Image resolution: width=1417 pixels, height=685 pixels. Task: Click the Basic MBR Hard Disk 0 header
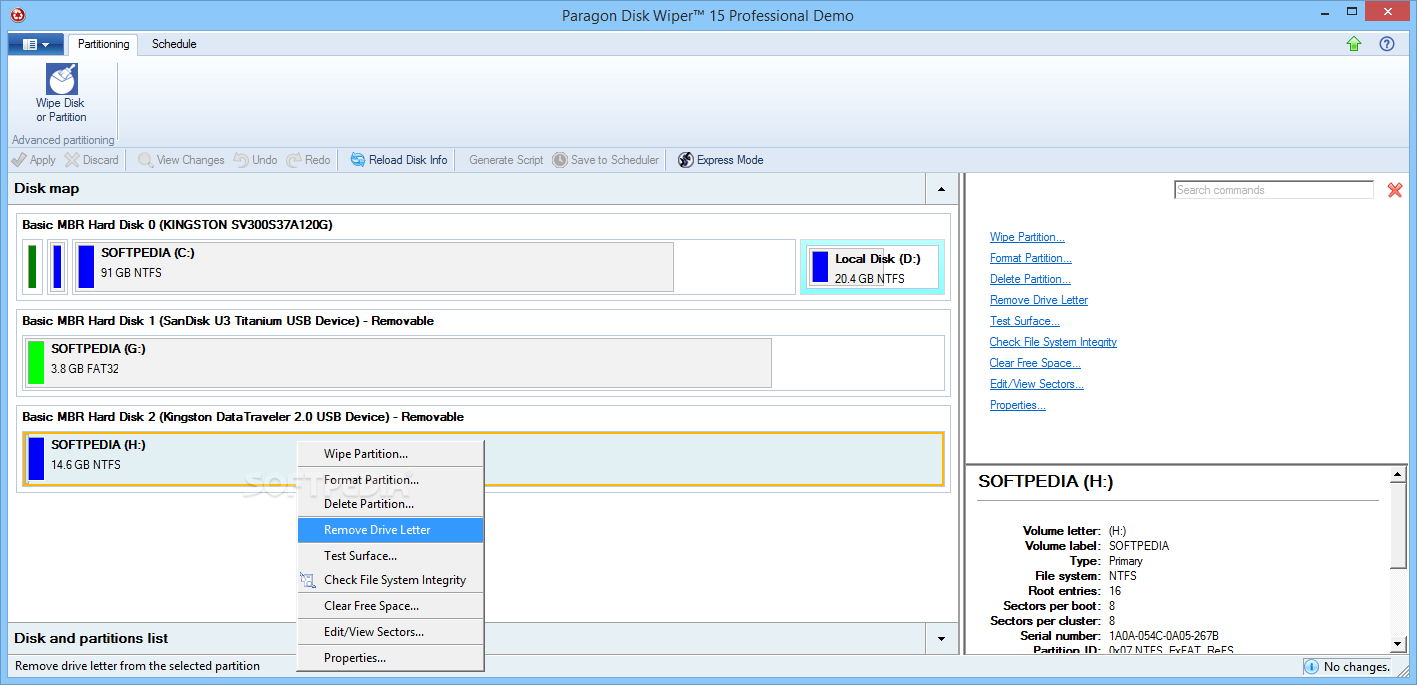[x=177, y=225]
